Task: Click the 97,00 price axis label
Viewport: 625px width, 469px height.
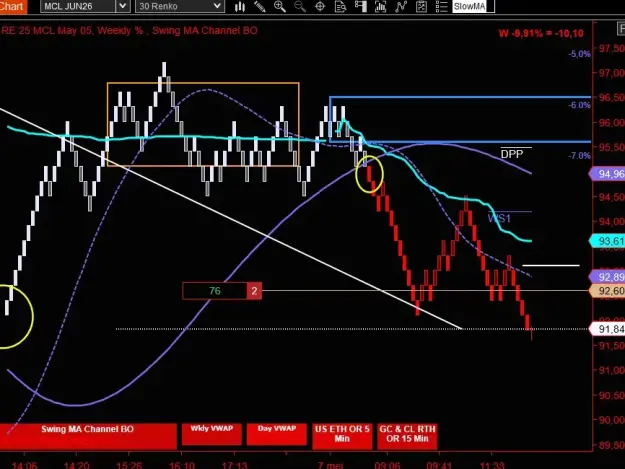Action: click(x=612, y=73)
